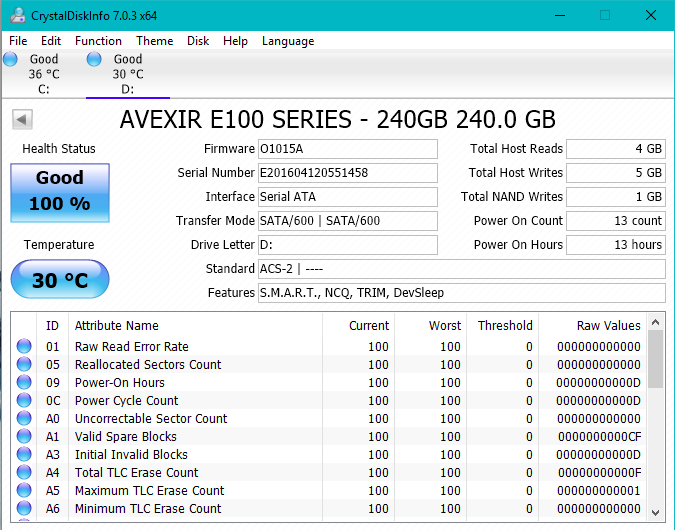The height and width of the screenshot is (530, 675).
Task: Click the Standard field ACS-2
Action: tap(462, 269)
